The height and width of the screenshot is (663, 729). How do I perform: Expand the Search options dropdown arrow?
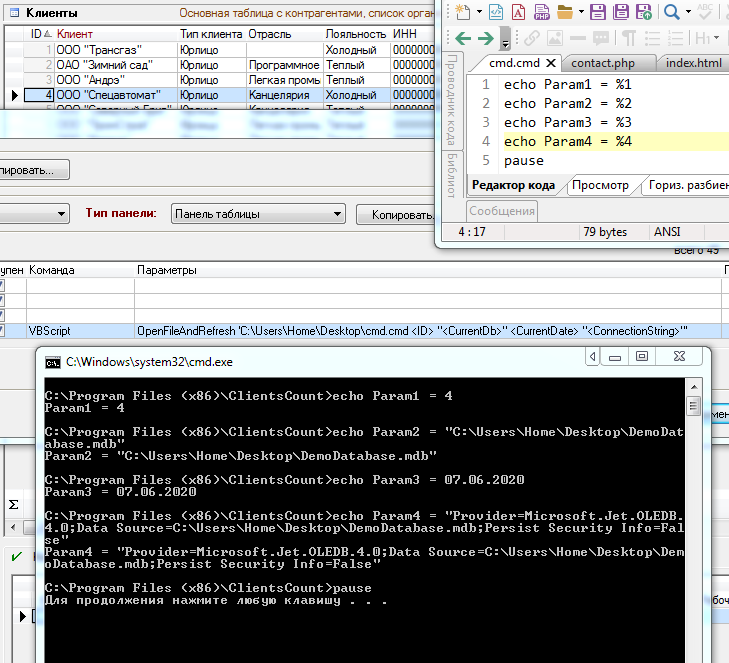[690, 12]
